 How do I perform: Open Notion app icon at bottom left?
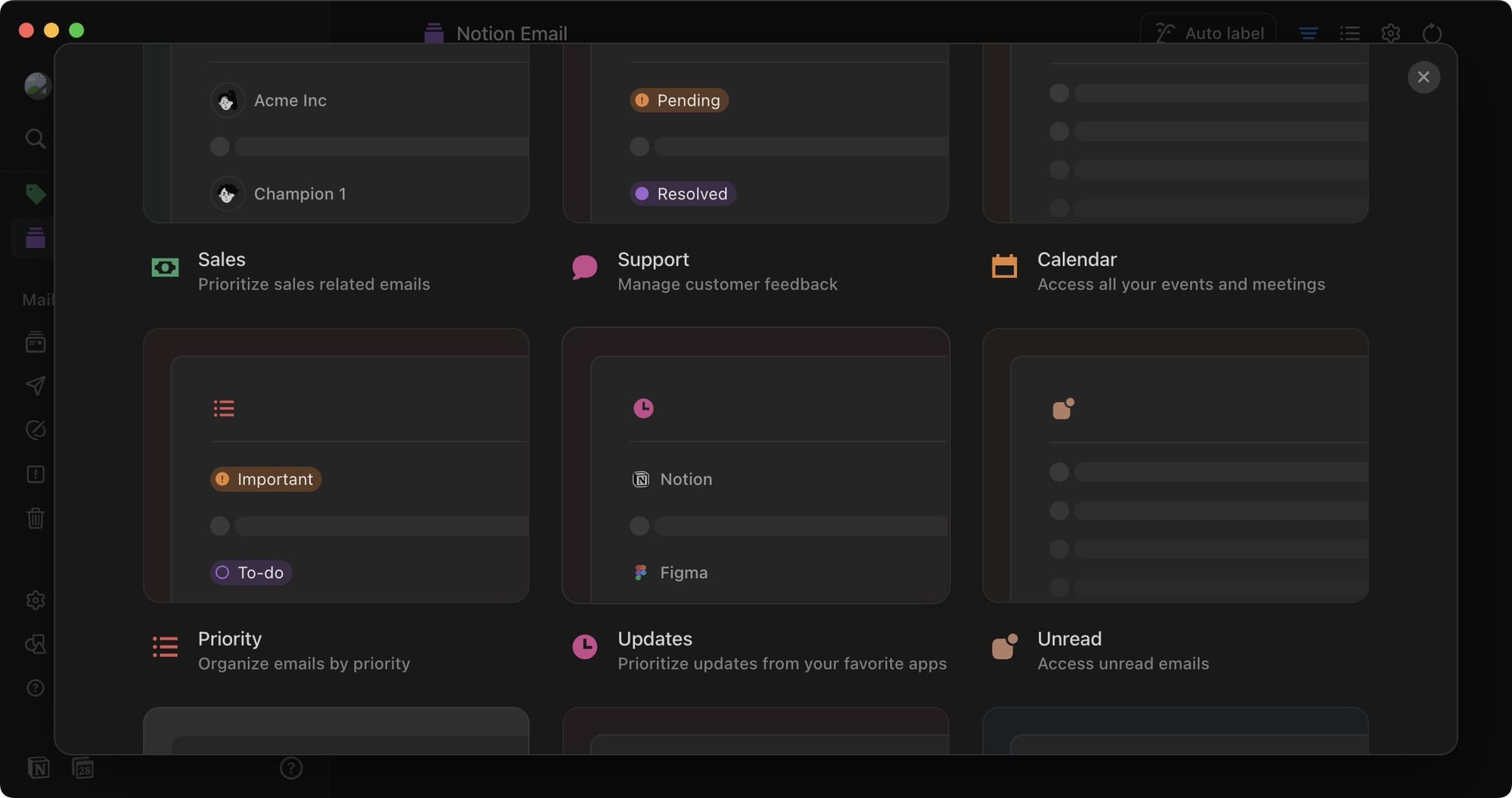(x=39, y=769)
